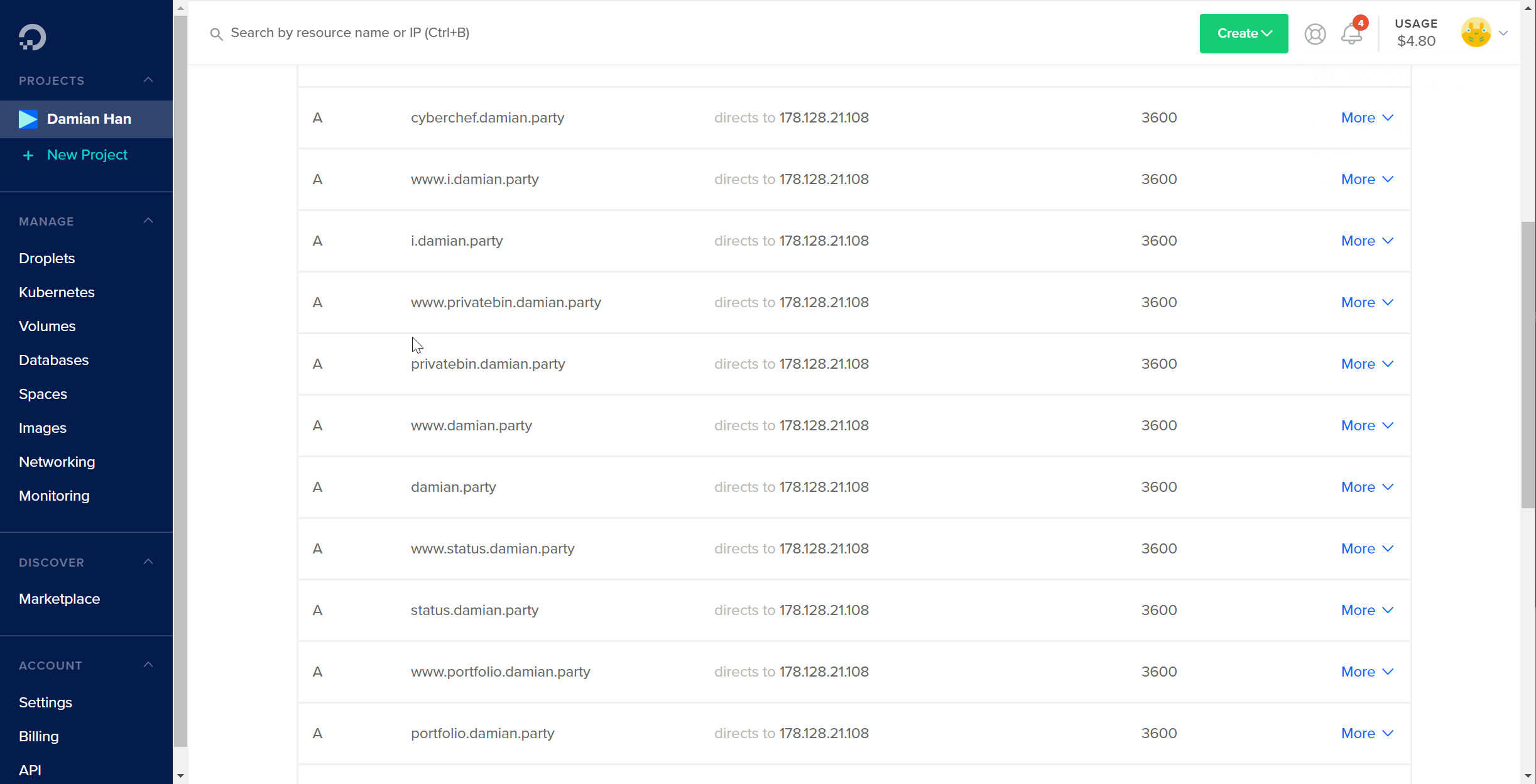This screenshot has width=1536, height=784.
Task: Focus the resource name search field
Action: [565, 33]
